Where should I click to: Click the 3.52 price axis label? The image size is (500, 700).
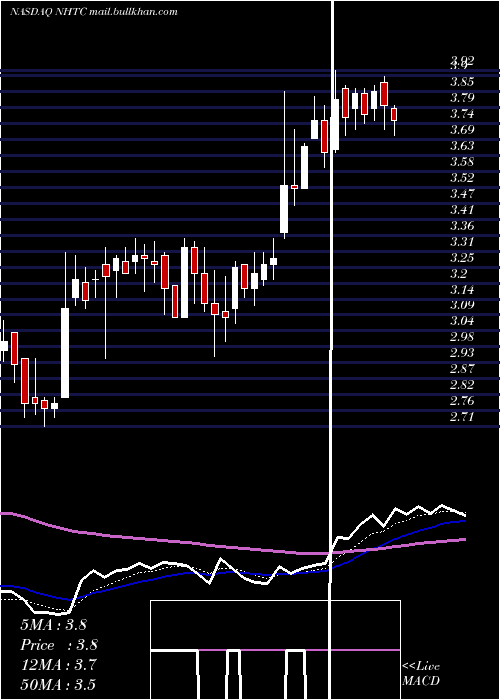pyautogui.click(x=462, y=178)
